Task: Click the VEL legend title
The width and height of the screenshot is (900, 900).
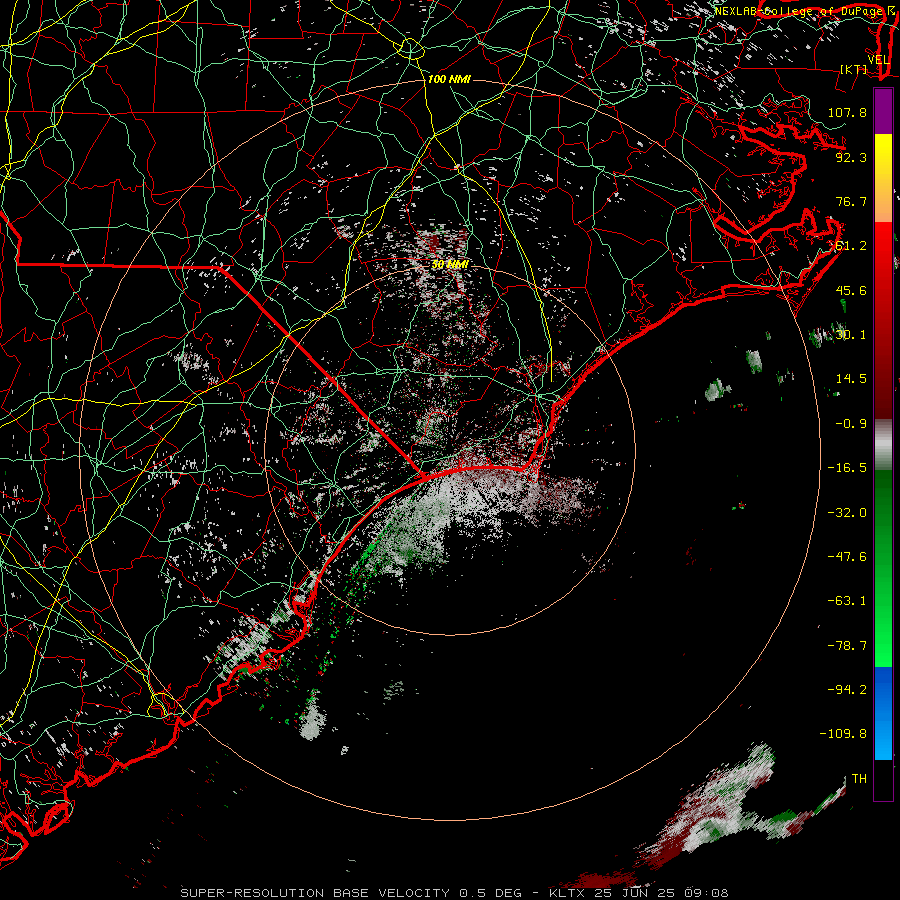Action: pos(878,60)
